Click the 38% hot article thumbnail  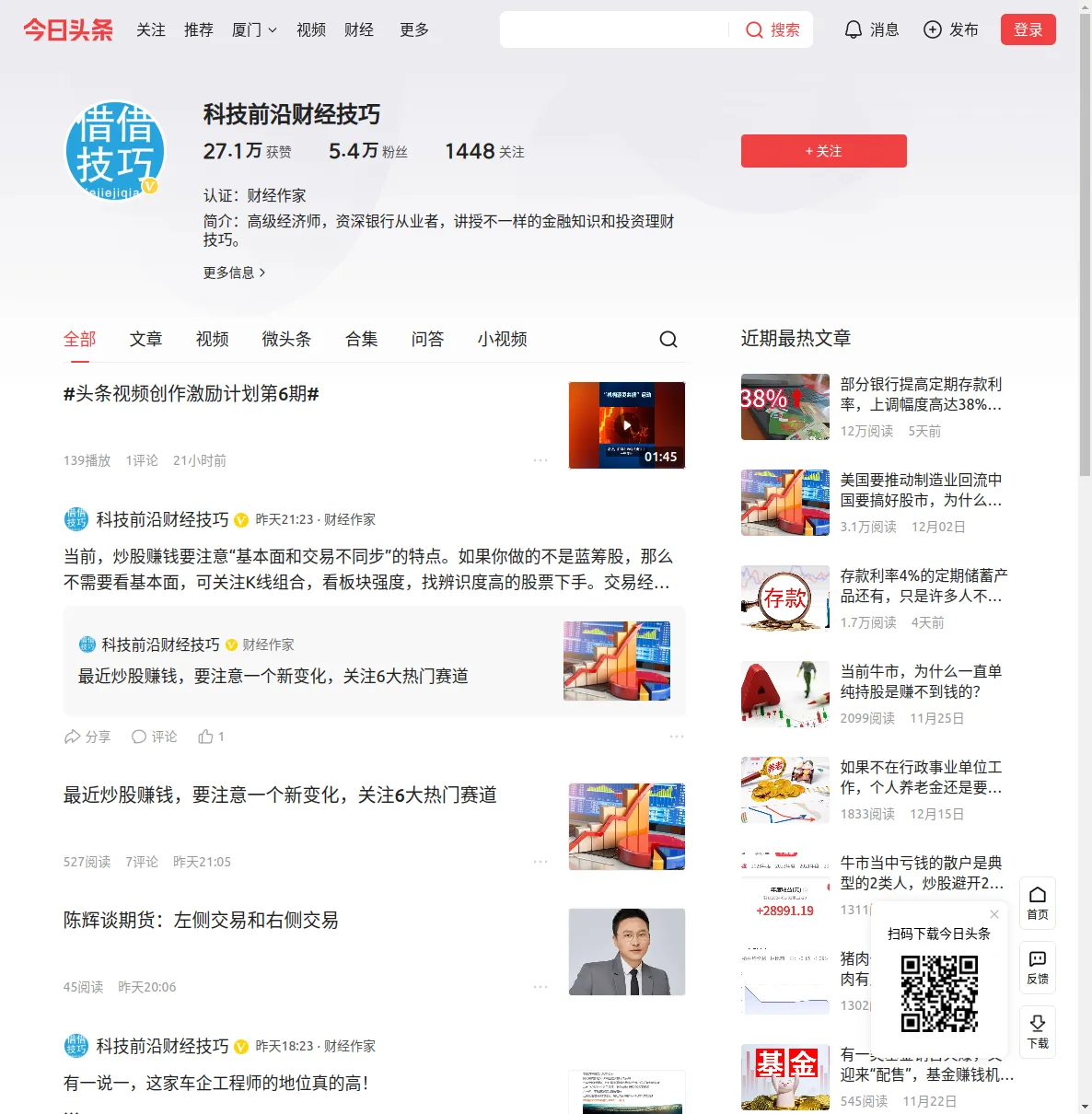785,407
